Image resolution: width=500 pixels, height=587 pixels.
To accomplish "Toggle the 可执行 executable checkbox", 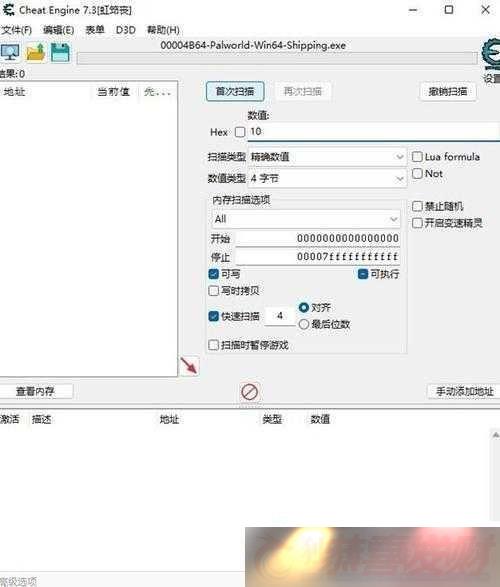I will click(x=363, y=274).
